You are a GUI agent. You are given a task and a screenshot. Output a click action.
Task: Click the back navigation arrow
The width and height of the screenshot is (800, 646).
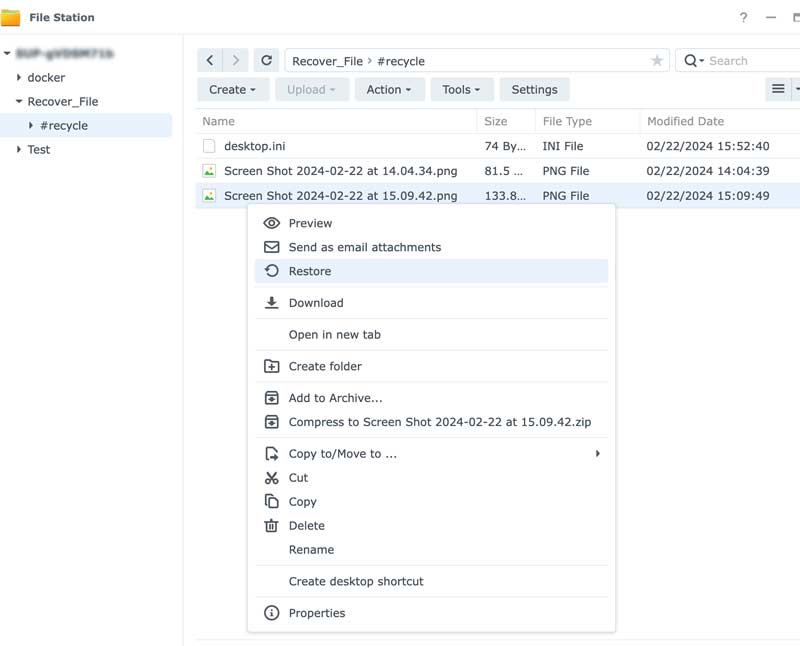tap(210, 60)
